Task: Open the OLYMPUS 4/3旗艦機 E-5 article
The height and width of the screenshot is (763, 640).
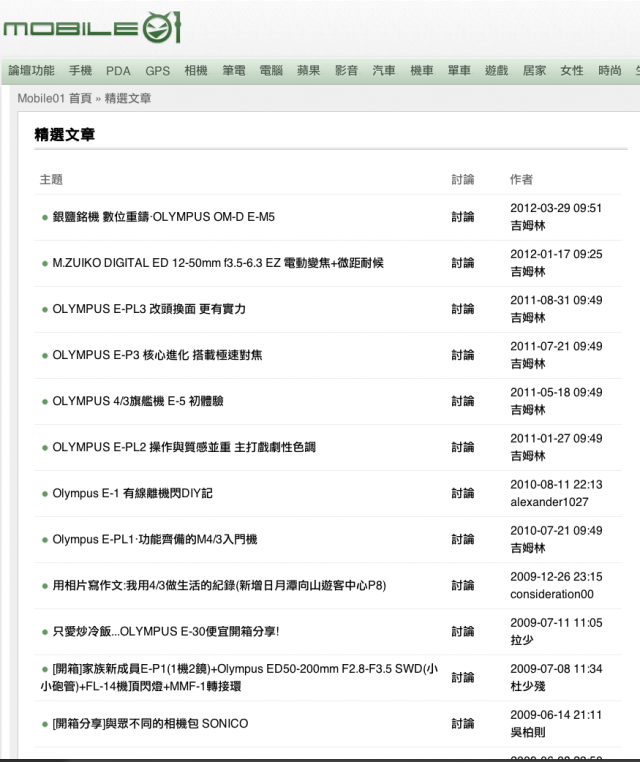Action: [x=138, y=401]
